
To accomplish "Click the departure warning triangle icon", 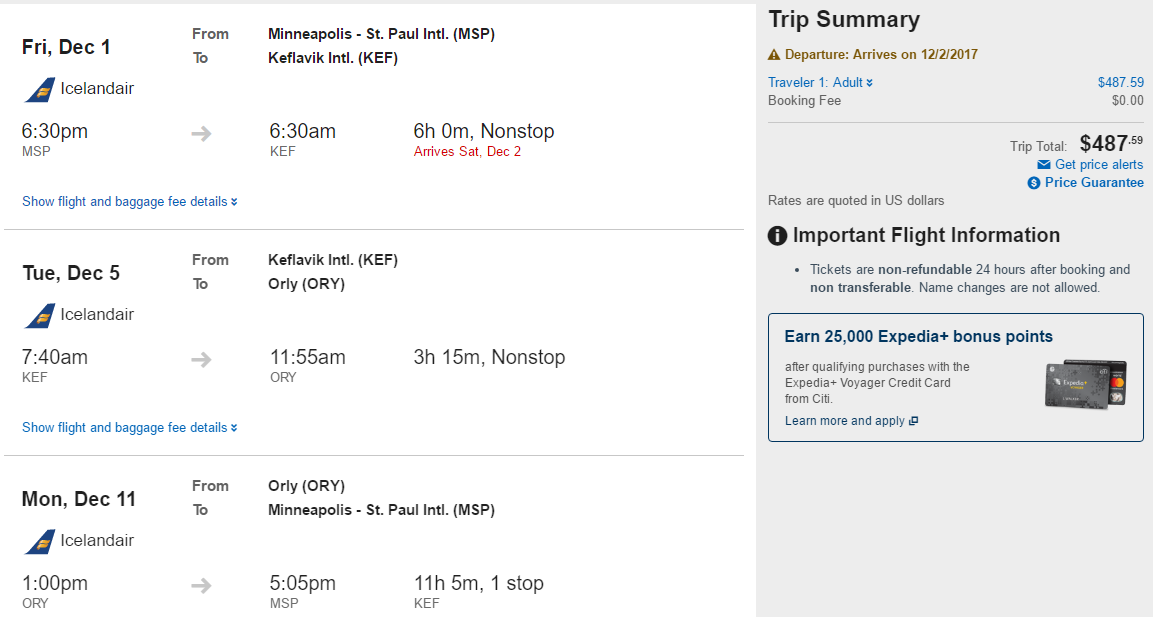I will point(774,54).
